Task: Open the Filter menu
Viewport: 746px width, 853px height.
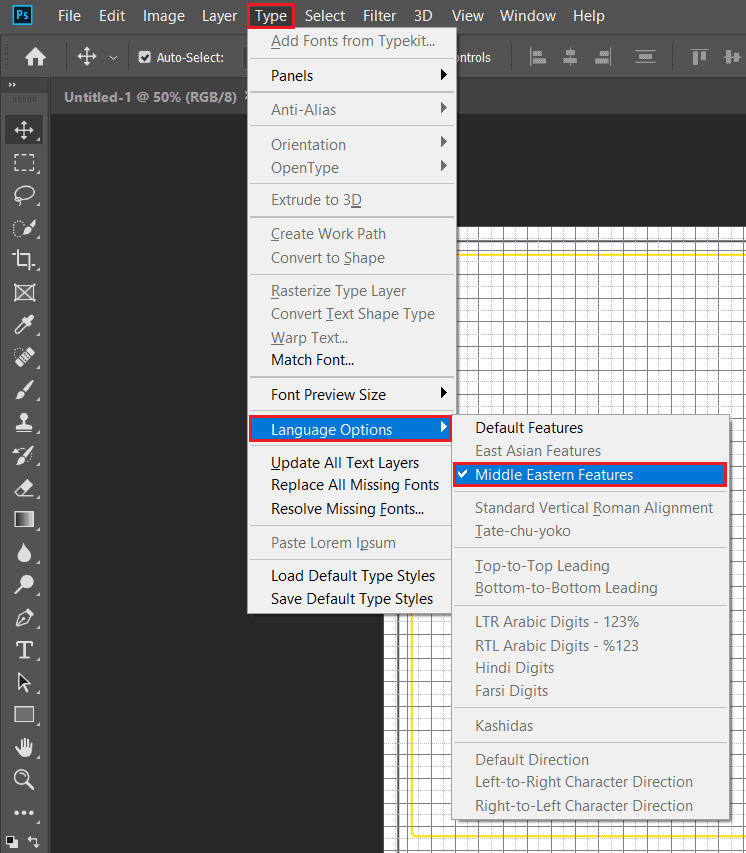Action: (x=379, y=16)
